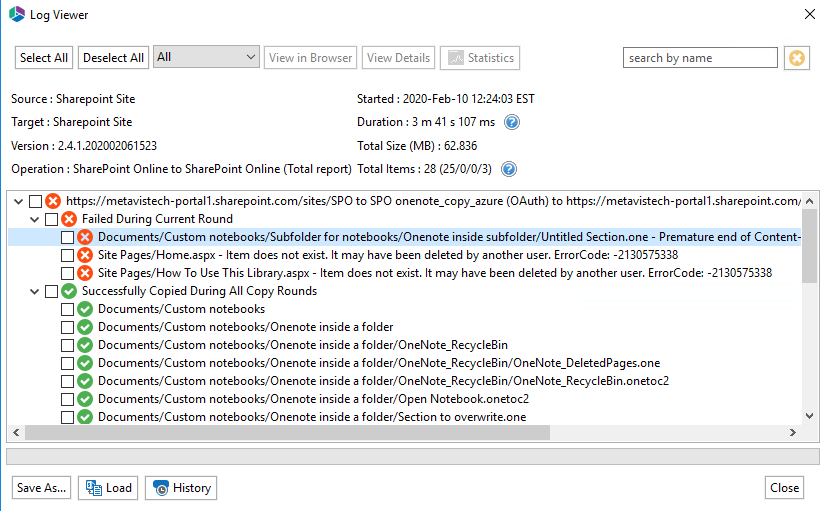Viewport: 825px width, 511px height.
Task: Click the Duration help question mark icon
Action: [512, 122]
